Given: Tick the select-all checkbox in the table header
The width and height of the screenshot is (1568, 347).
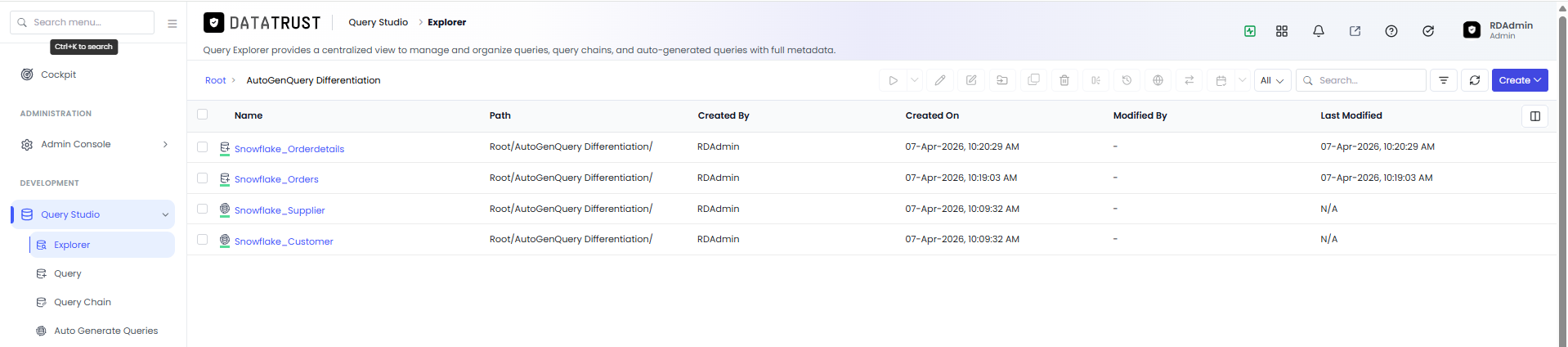Looking at the screenshot, I should [203, 115].
